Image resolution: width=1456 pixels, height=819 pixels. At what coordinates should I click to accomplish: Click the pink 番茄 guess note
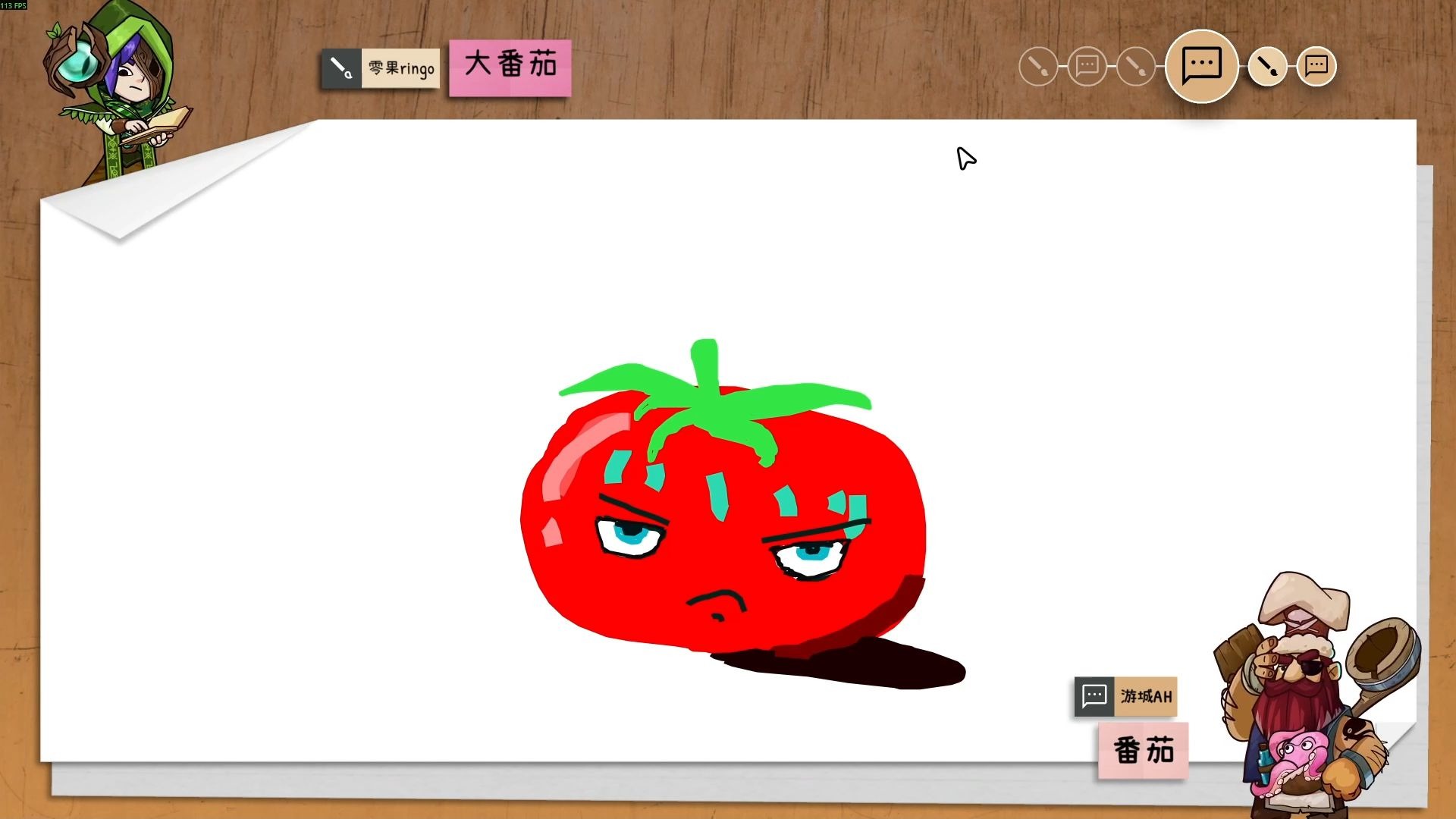1143,751
